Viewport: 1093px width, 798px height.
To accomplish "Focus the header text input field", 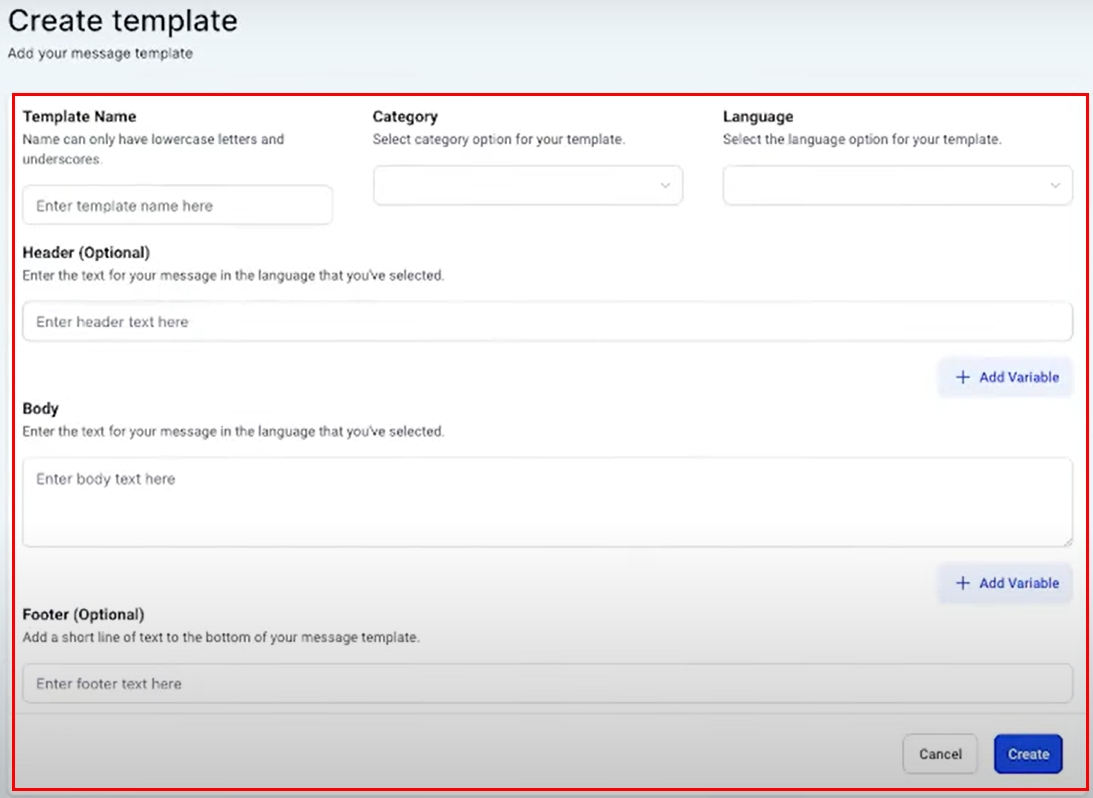I will click(547, 322).
